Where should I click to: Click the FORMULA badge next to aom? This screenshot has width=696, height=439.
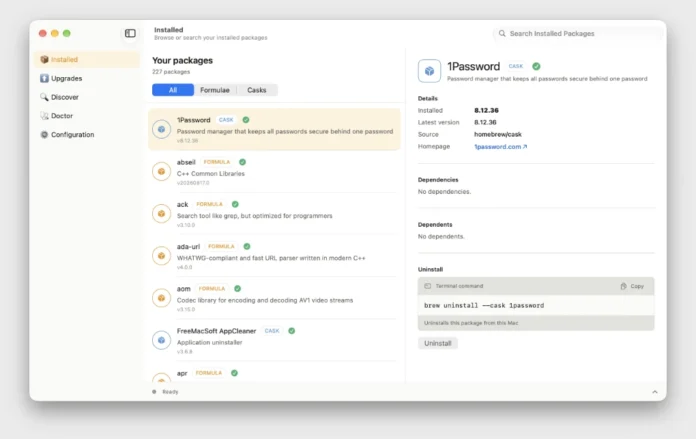212,289
